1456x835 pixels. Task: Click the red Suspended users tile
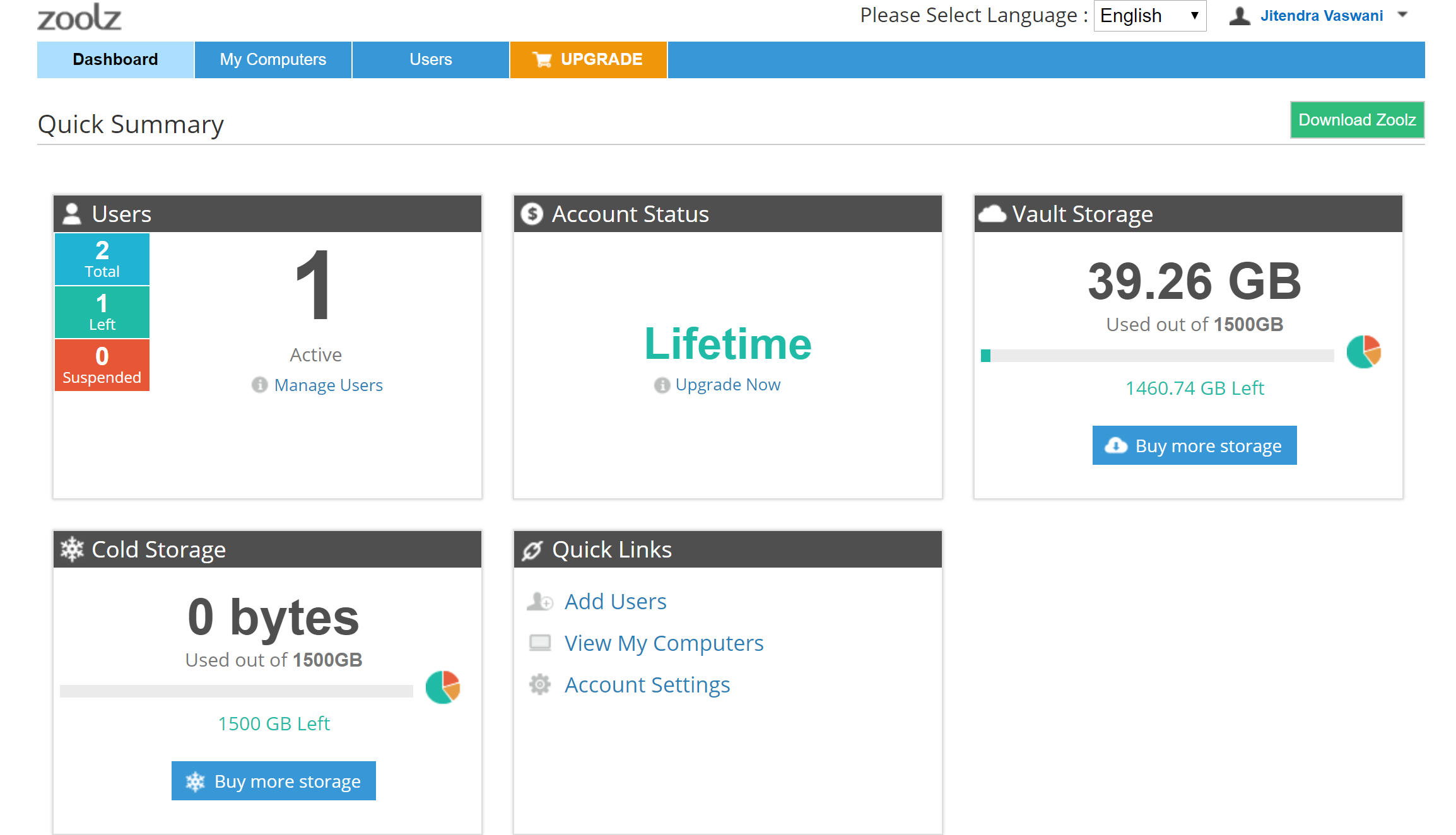pos(102,365)
